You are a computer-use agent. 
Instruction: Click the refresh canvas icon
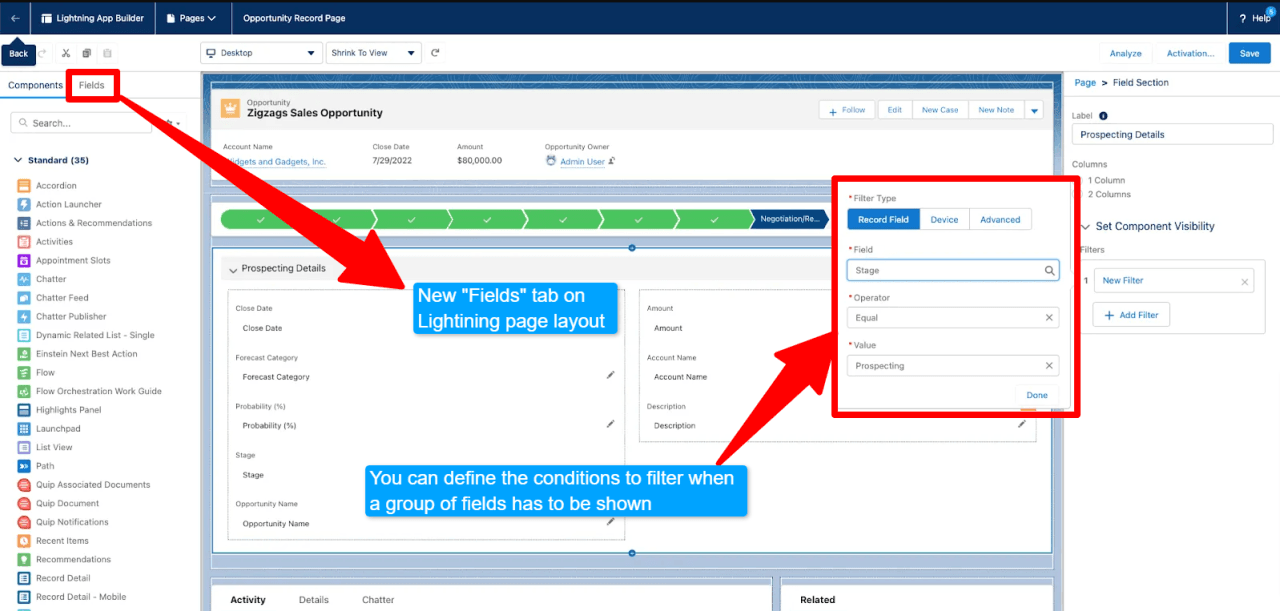coord(435,53)
